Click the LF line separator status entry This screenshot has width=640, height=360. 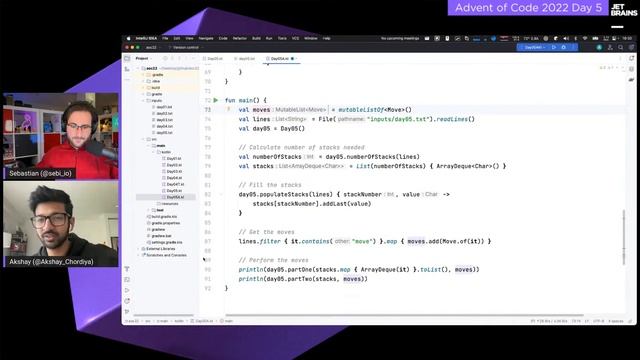tap(587, 321)
